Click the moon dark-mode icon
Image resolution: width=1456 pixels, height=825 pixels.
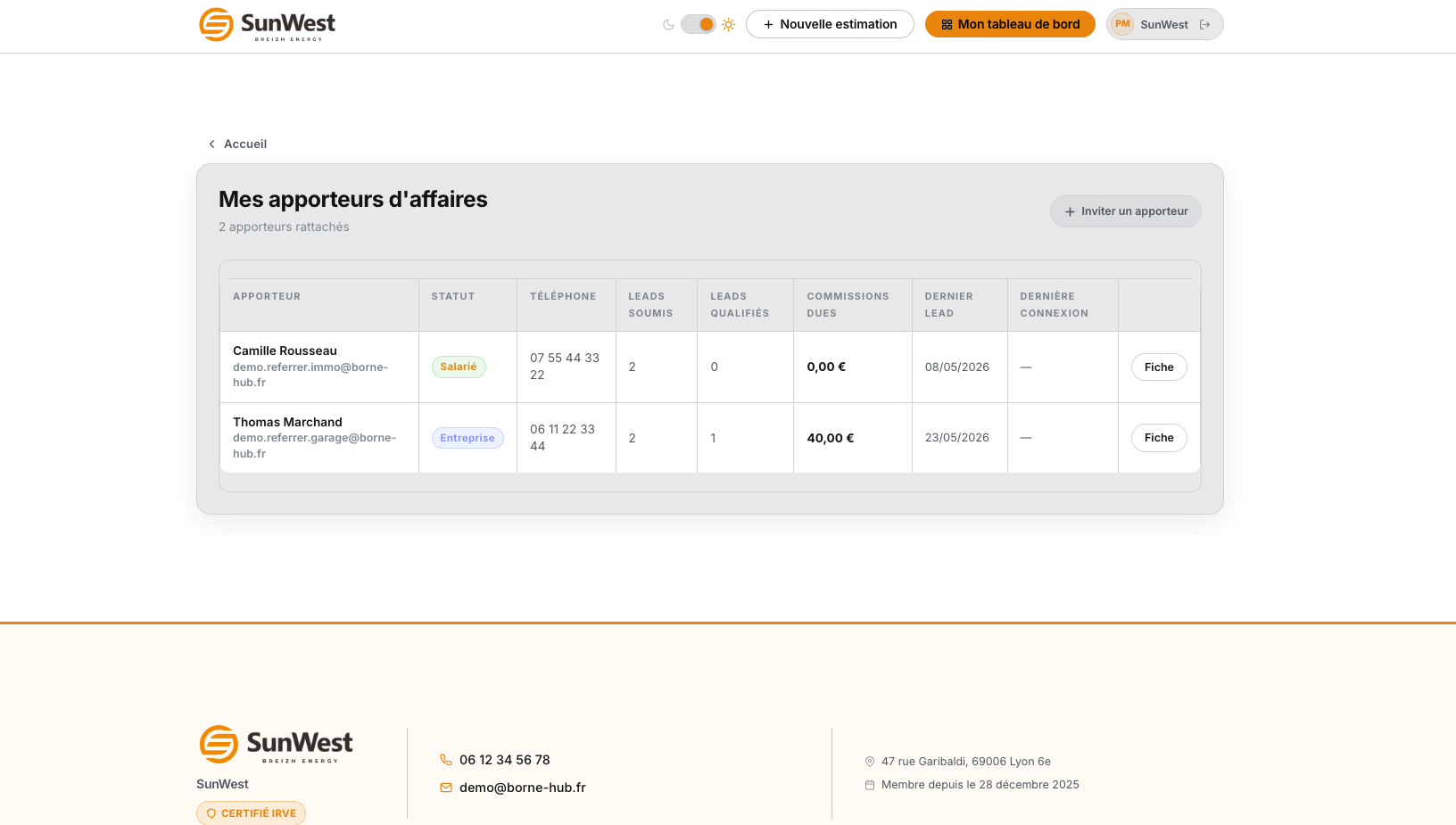[668, 25]
